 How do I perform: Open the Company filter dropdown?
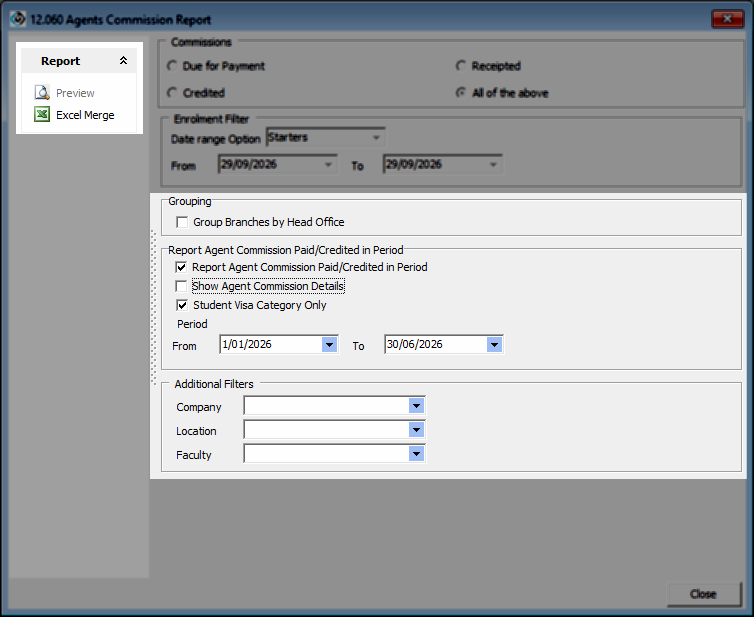pos(416,406)
